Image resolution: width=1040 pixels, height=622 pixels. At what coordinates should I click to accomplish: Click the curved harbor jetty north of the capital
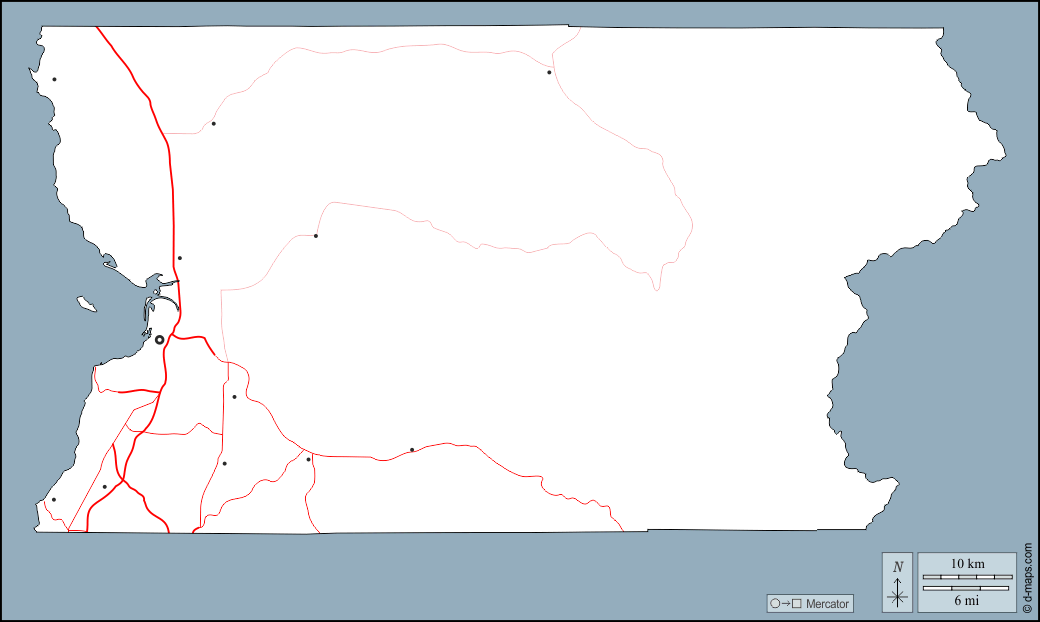coord(166,301)
